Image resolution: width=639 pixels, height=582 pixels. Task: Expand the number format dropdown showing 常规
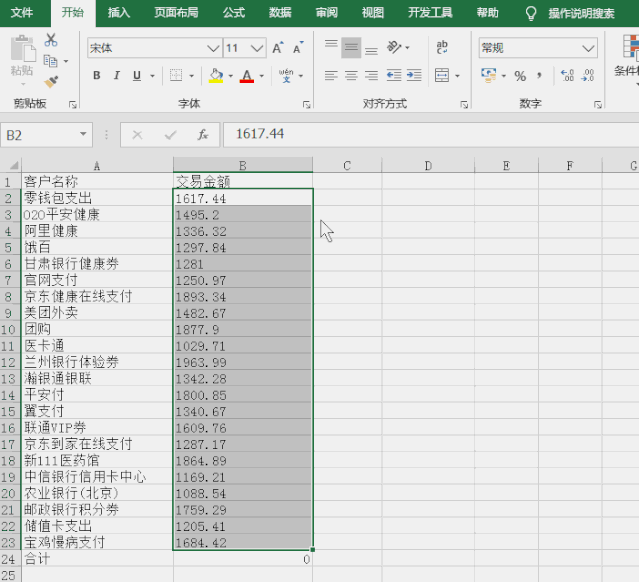[x=588, y=48]
